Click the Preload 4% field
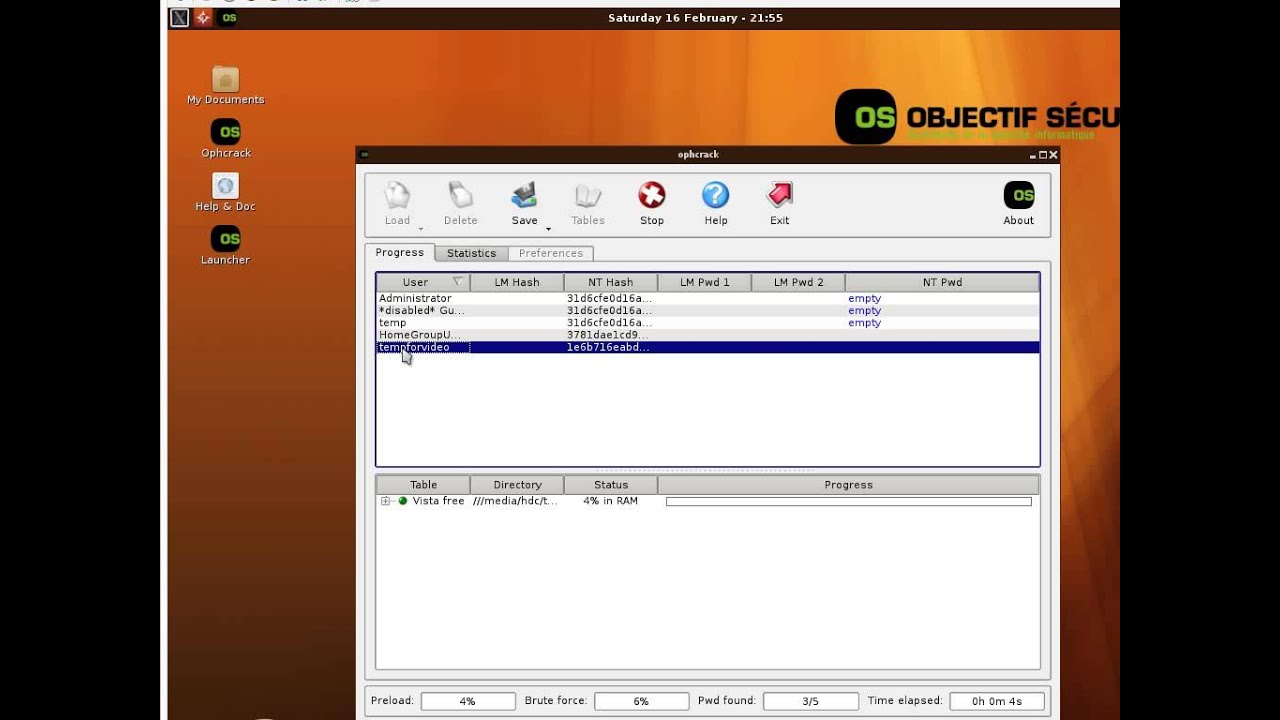This screenshot has height=720, width=1280. click(468, 702)
